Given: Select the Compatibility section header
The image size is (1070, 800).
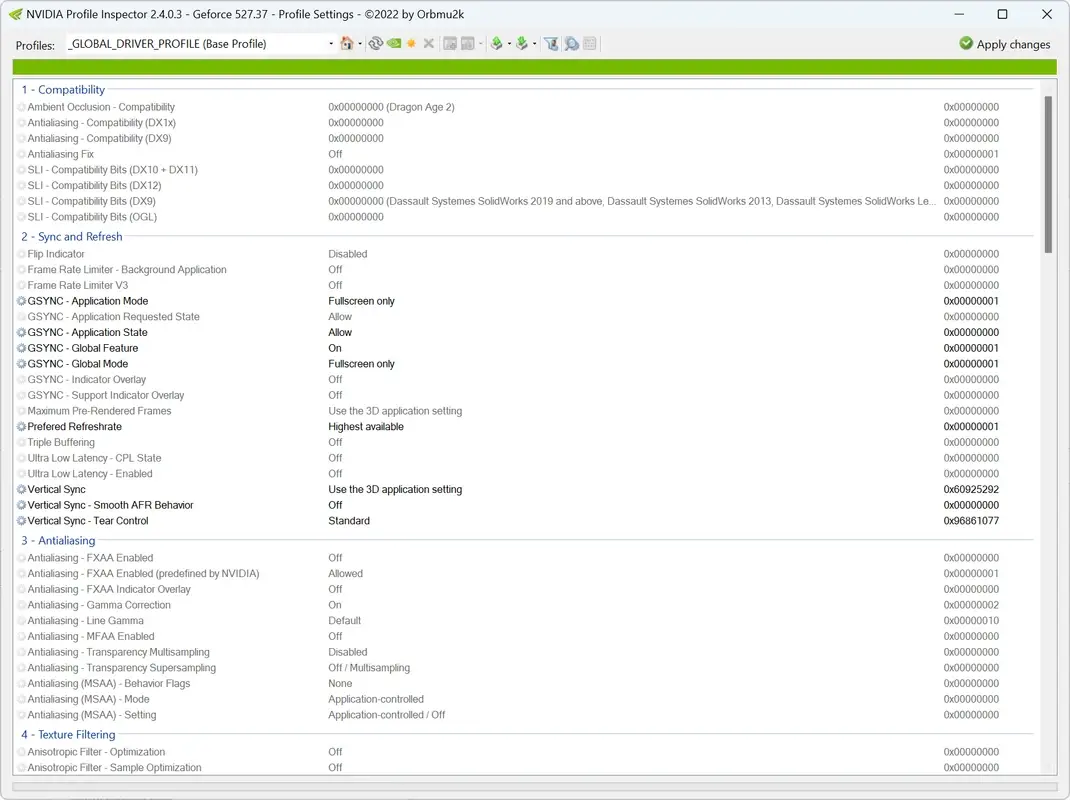Looking at the screenshot, I should coord(63,90).
